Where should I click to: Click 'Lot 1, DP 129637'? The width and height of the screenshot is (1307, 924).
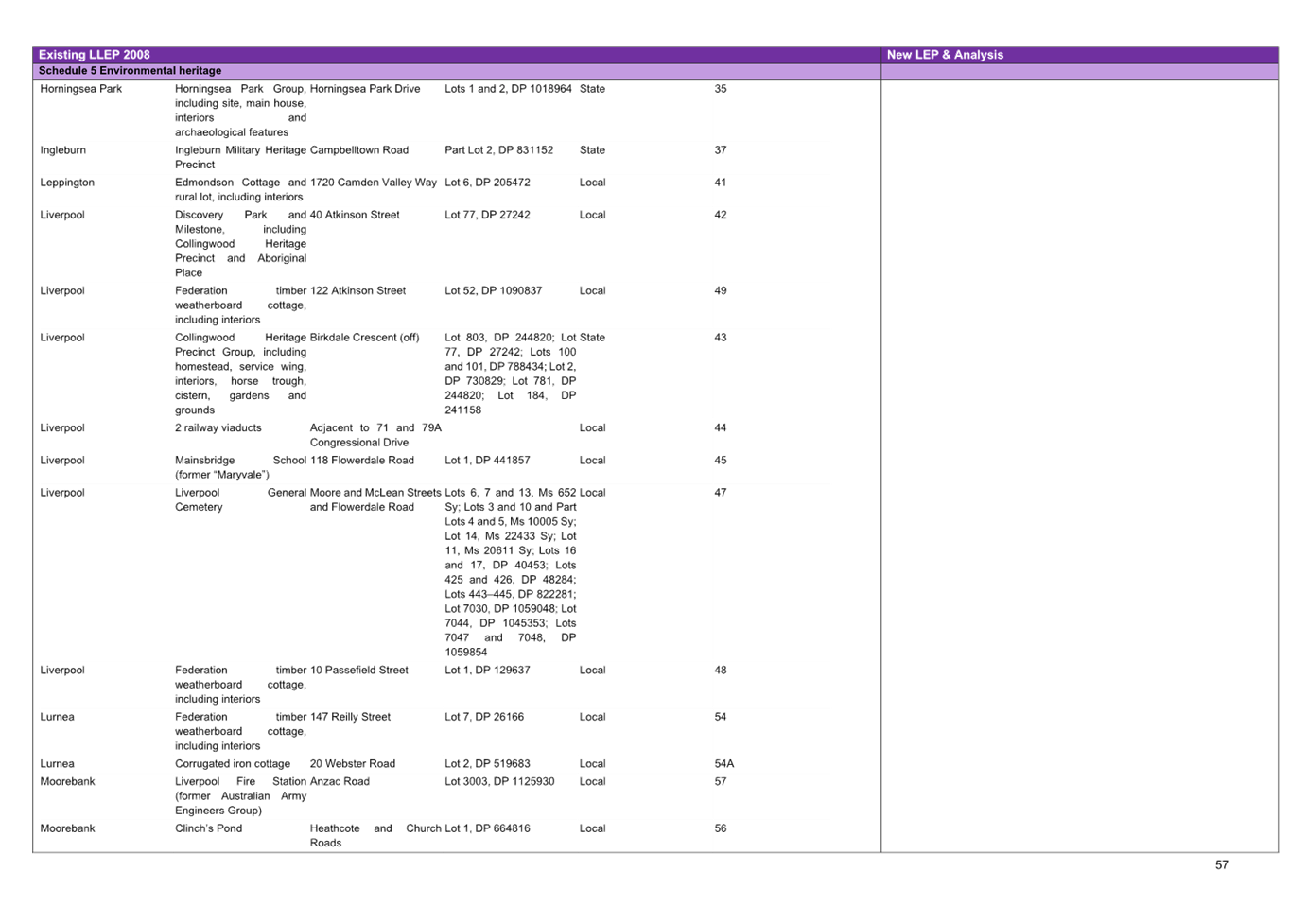click(x=487, y=671)
